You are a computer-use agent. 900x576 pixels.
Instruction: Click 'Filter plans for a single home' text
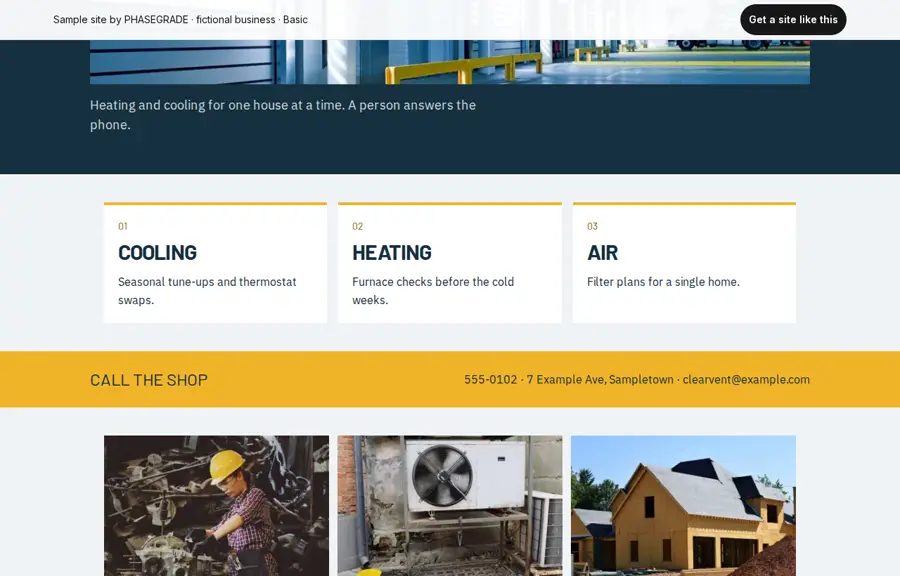point(663,282)
